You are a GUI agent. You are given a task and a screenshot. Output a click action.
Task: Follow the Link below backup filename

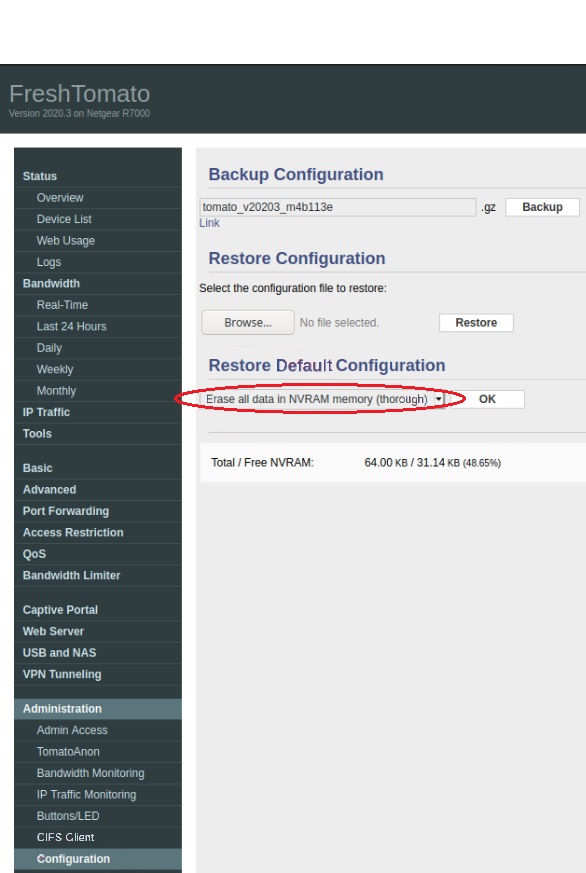click(x=209, y=223)
